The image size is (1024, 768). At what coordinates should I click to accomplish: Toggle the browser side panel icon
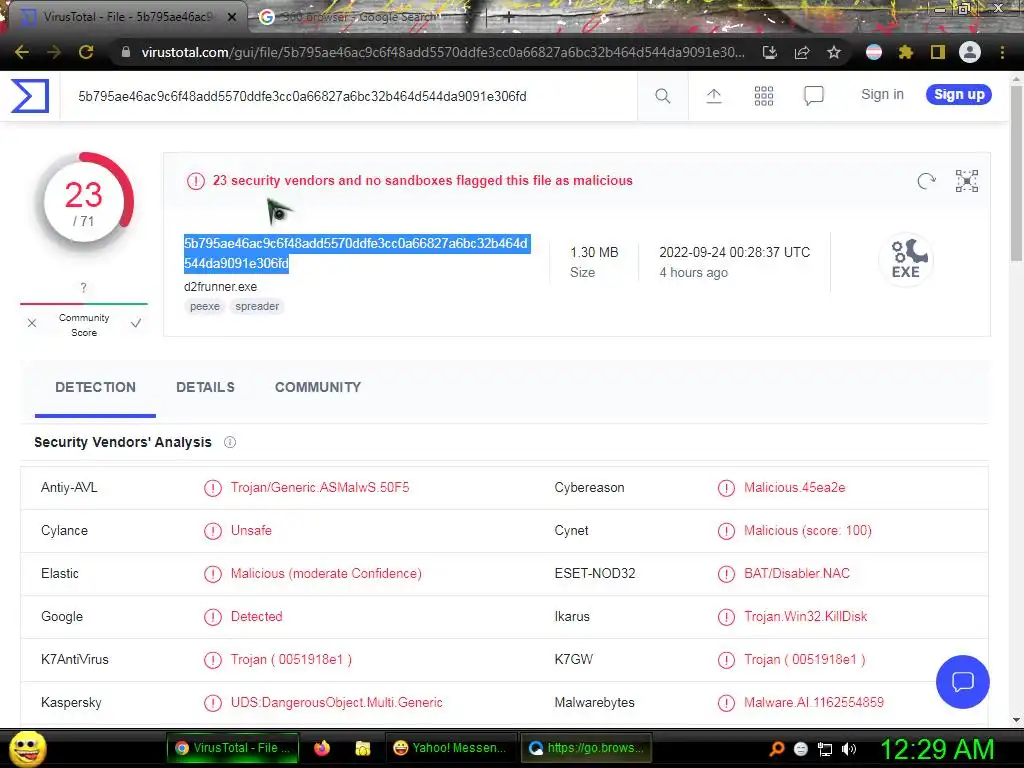(938, 52)
